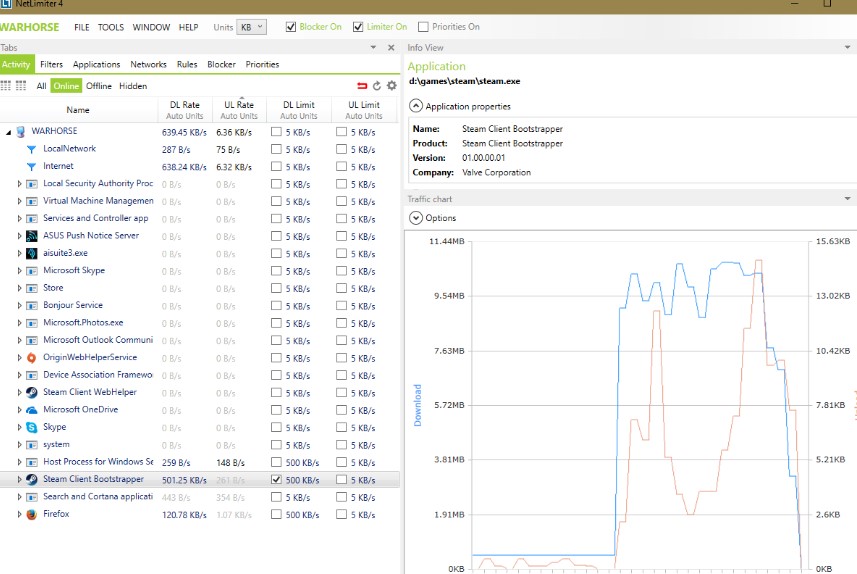
Task: Open the Units KB dropdown
Action: coord(252,27)
